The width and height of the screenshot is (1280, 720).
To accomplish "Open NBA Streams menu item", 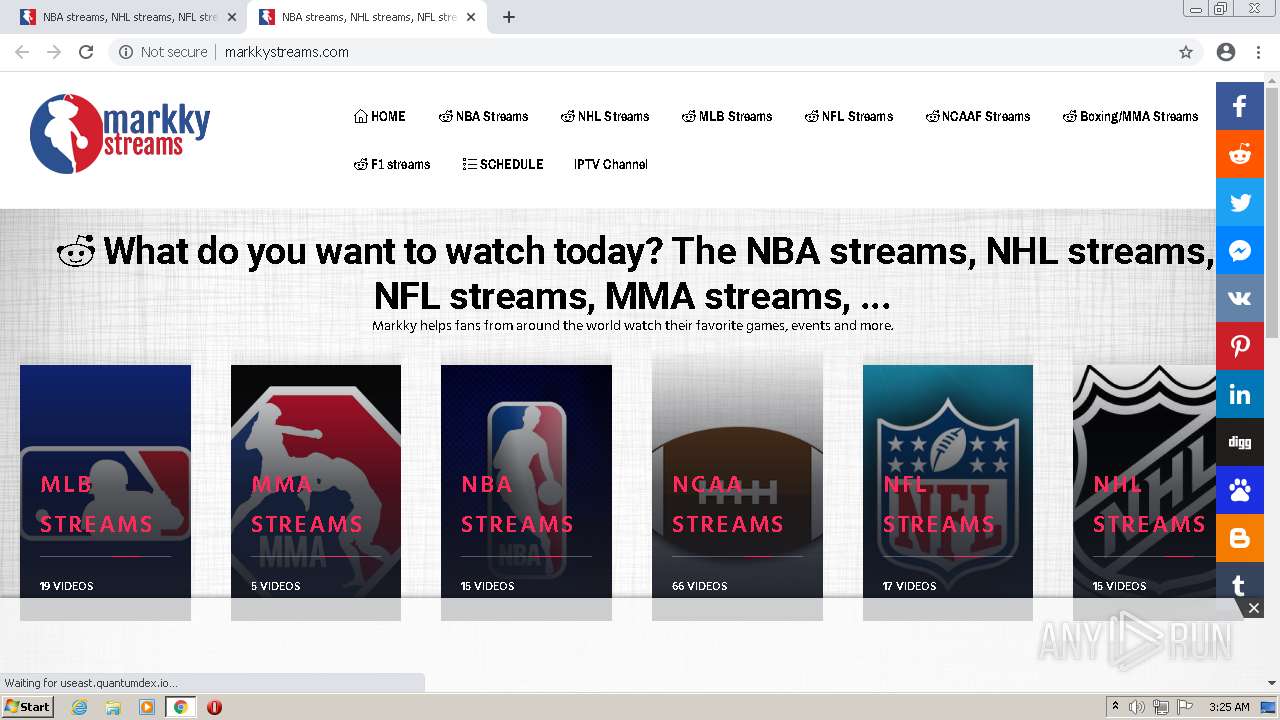I will tap(484, 116).
